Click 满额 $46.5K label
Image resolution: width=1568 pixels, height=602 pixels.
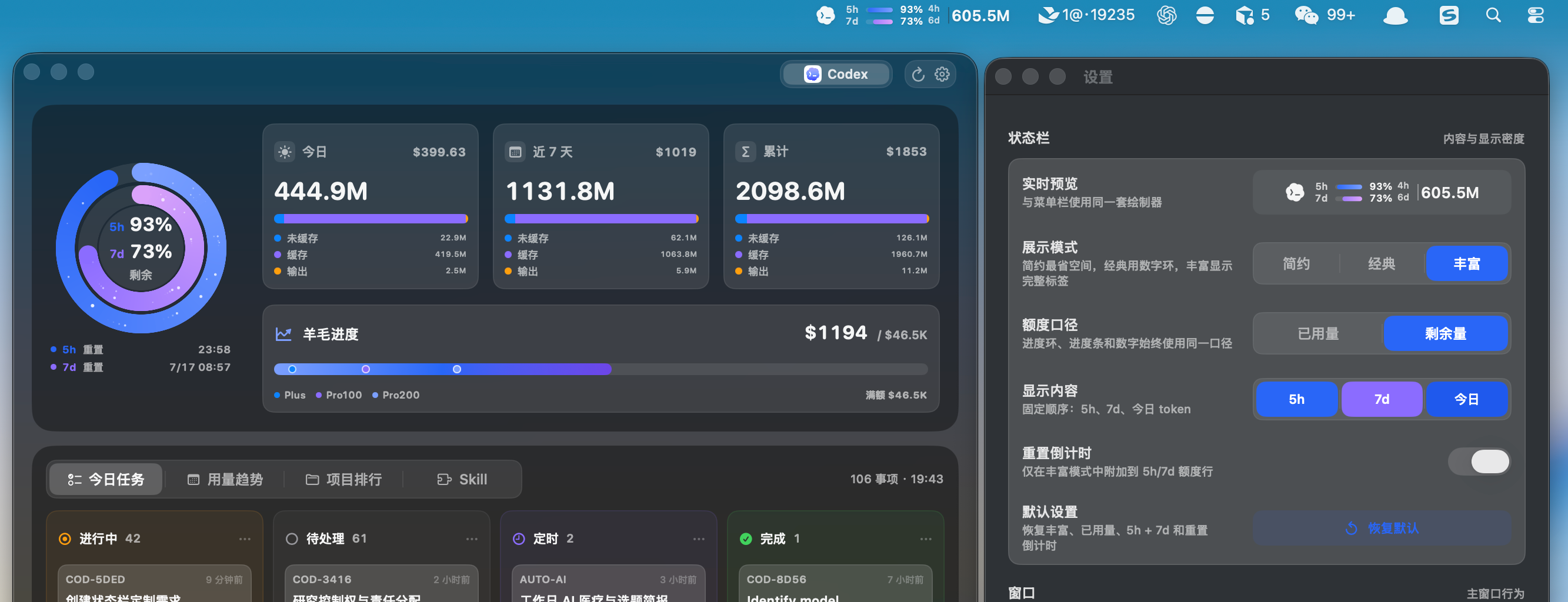(896, 395)
